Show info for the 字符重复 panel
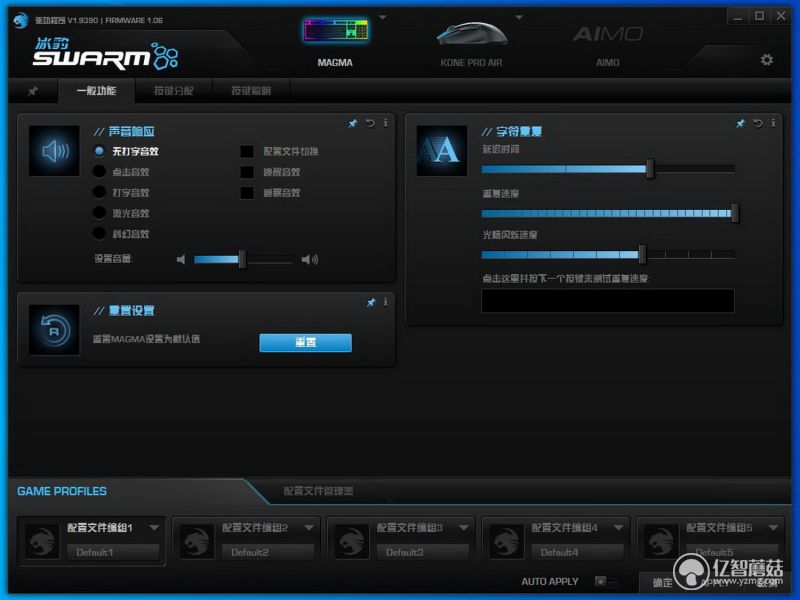The image size is (800, 600). pos(773,123)
